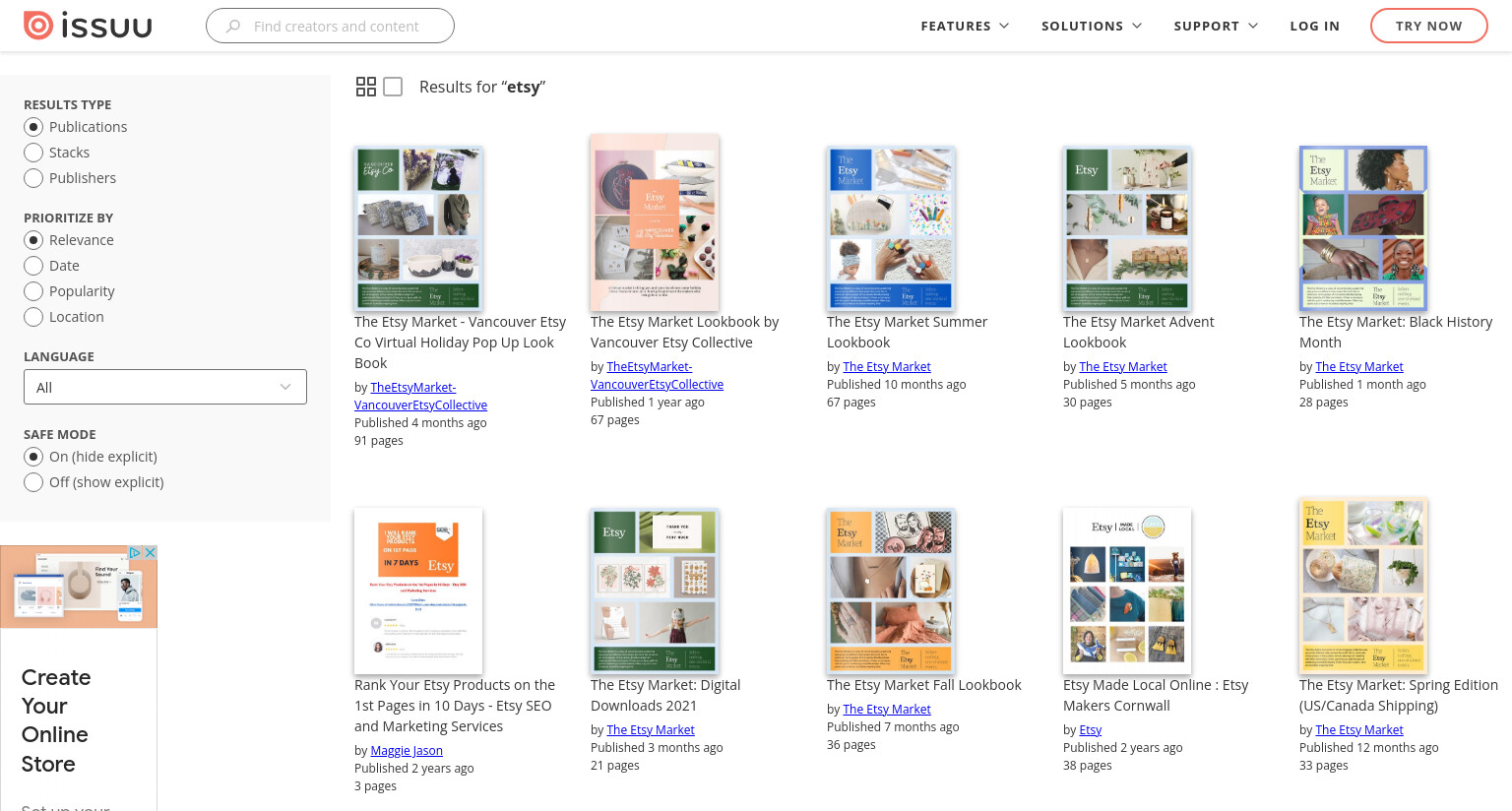
Task: Open The Etsy Market link under Fall Lookbook
Action: click(x=887, y=710)
